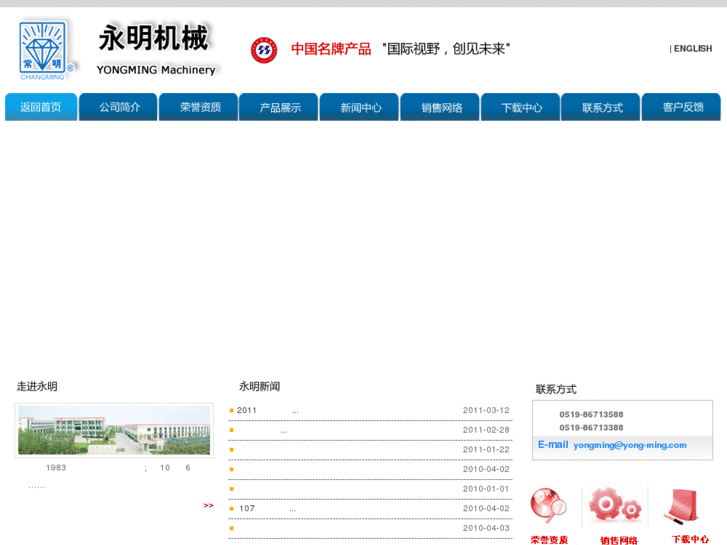Click the slogan 国际视野，创见未来
727x545 pixels.
click(x=446, y=49)
